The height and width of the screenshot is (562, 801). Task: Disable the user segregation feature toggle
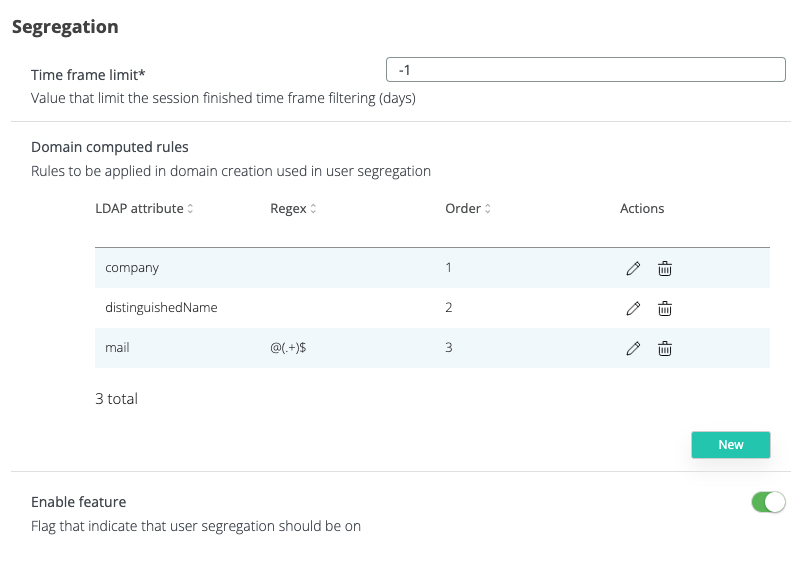[x=768, y=502]
